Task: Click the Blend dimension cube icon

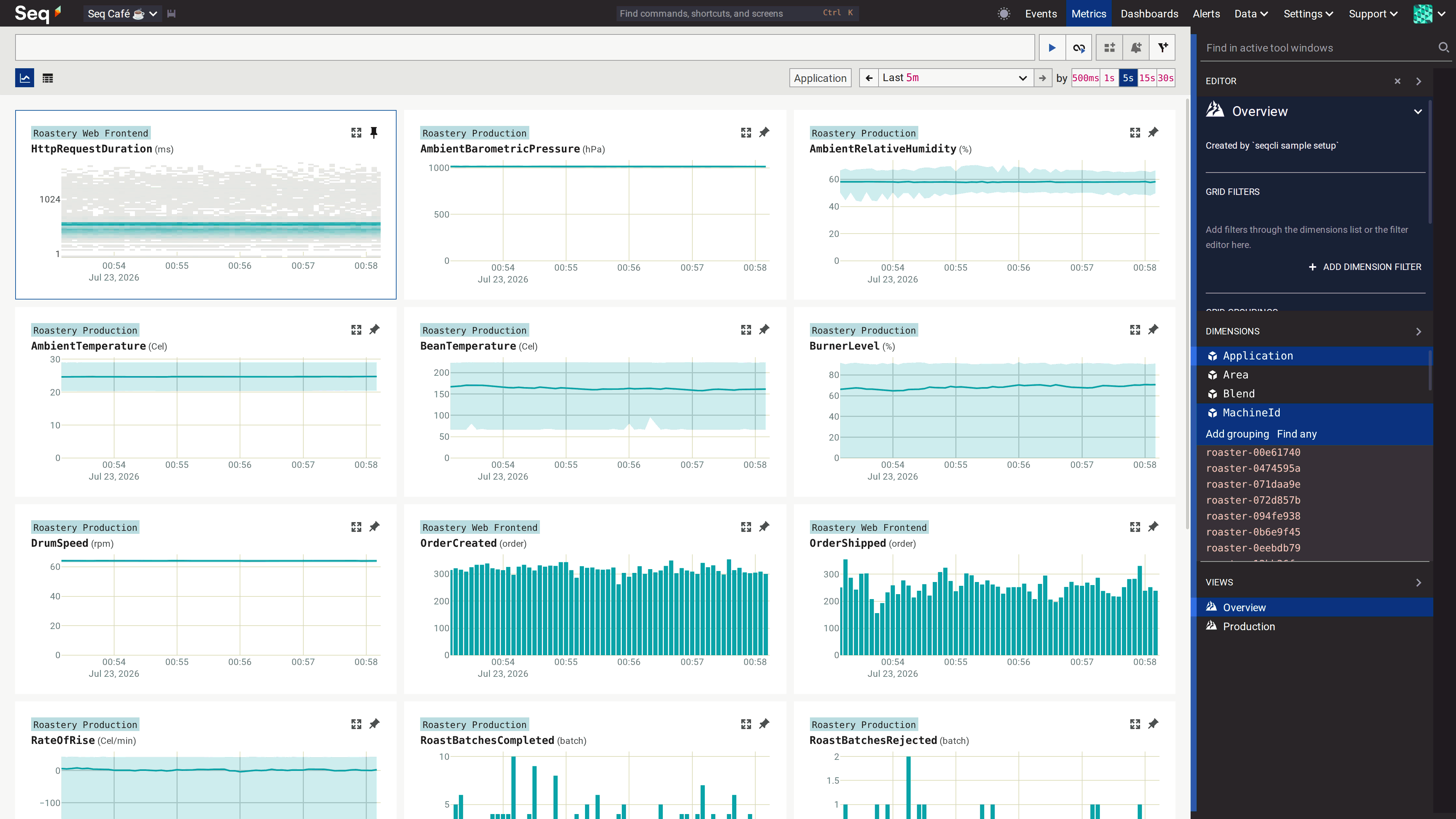Action: click(1213, 394)
